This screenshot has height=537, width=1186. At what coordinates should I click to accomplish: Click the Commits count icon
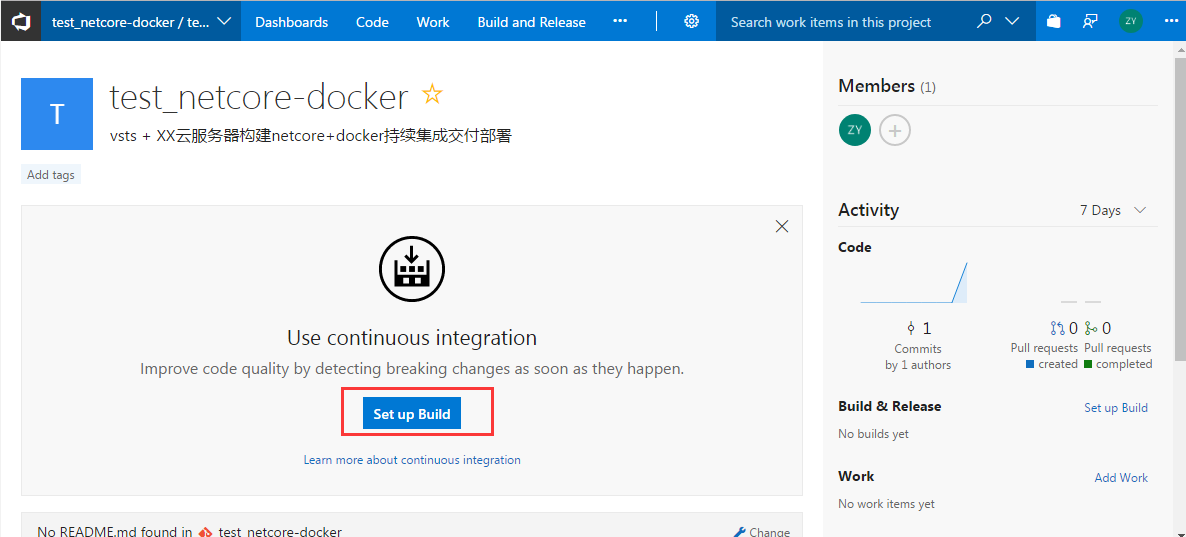911,328
